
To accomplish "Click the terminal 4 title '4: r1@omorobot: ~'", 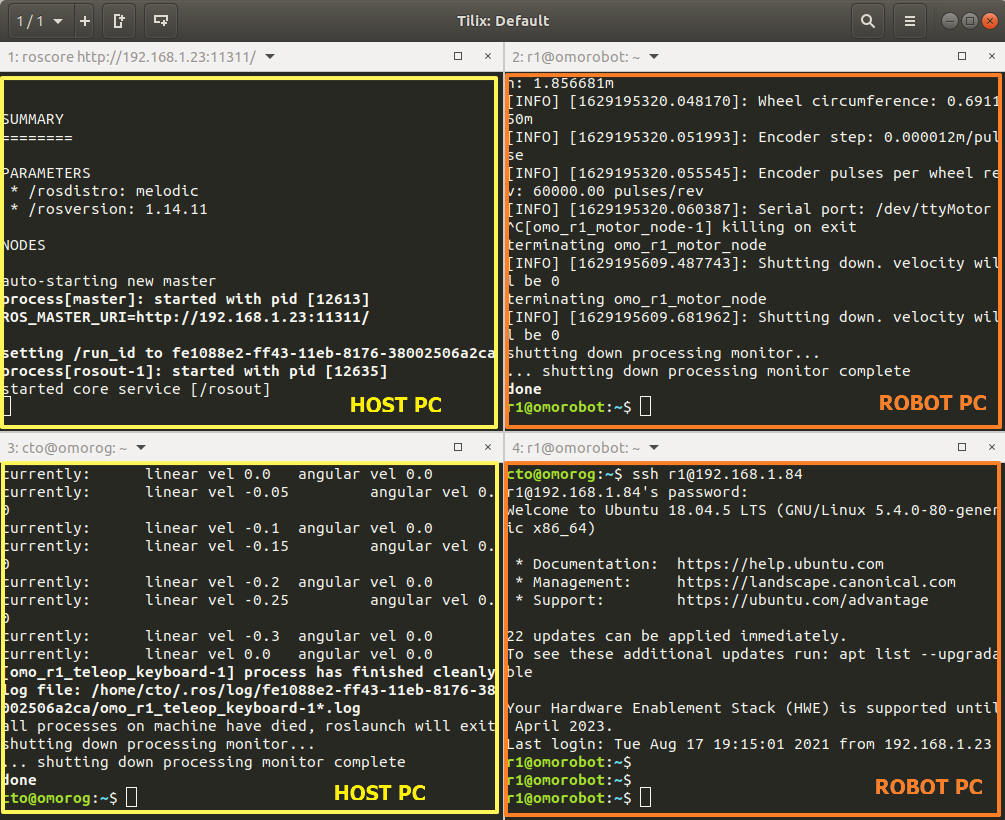I will point(576,448).
